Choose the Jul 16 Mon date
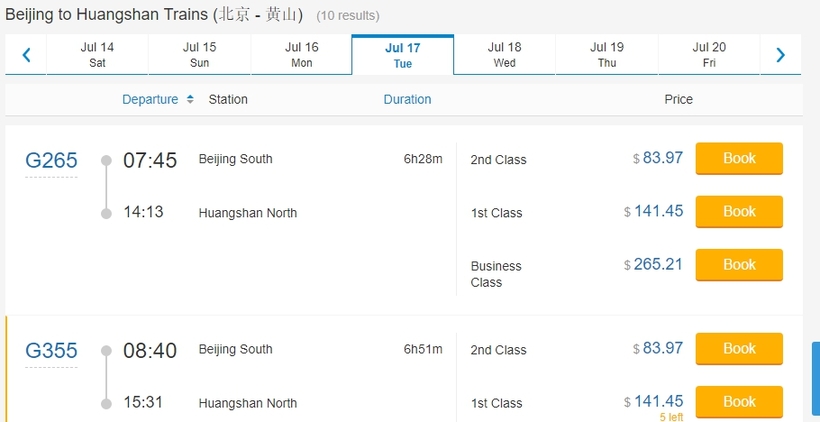Image resolution: width=820 pixels, height=422 pixels. pyautogui.click(x=302, y=55)
